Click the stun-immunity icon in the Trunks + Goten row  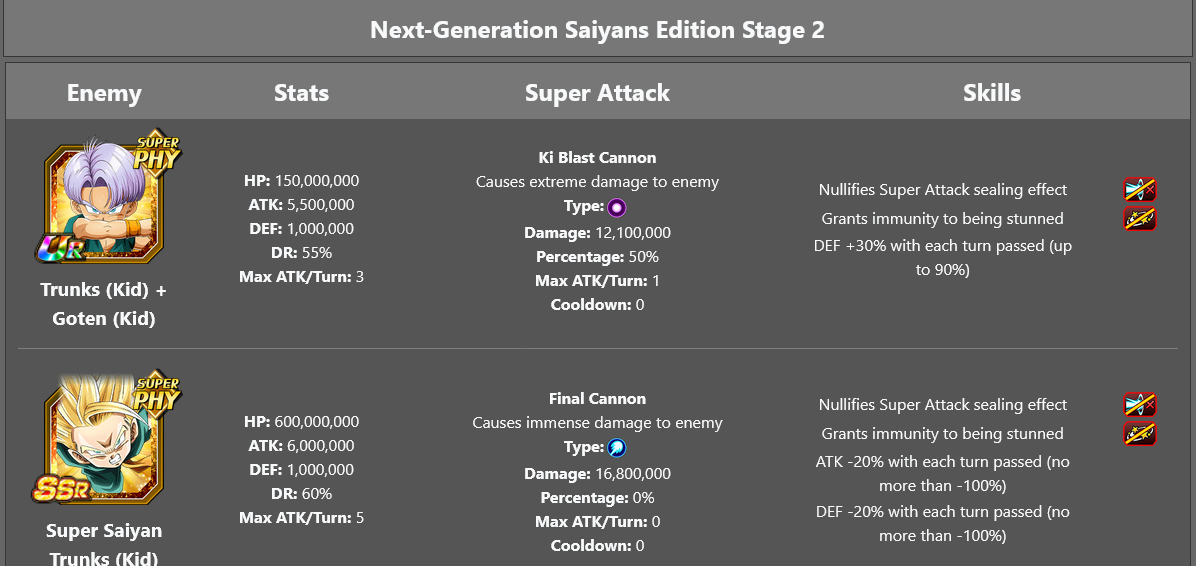[1140, 219]
